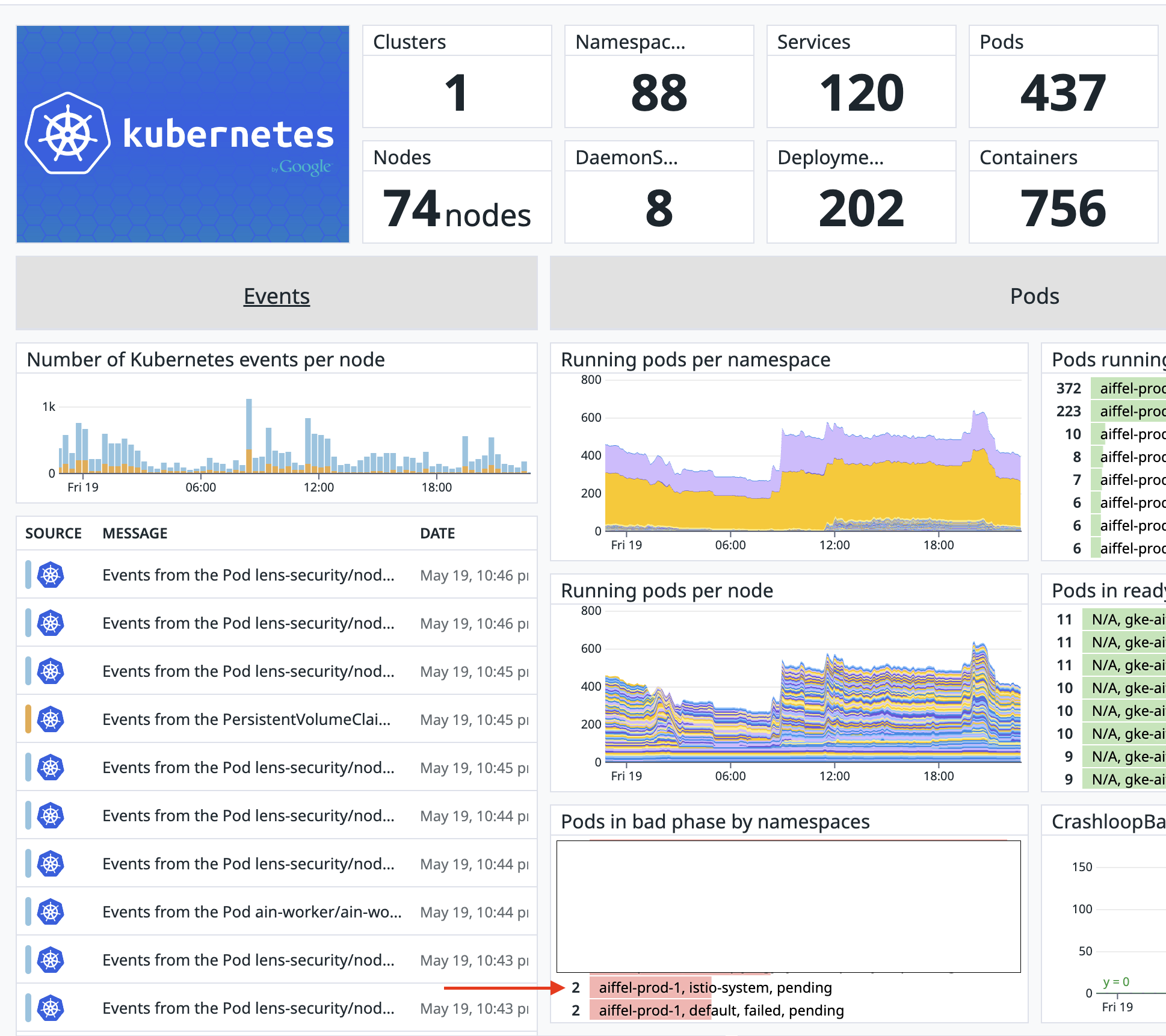This screenshot has width=1166, height=1036.
Task: Select the 8 aiffel-prod row in Pods running
Action: click(1110, 457)
